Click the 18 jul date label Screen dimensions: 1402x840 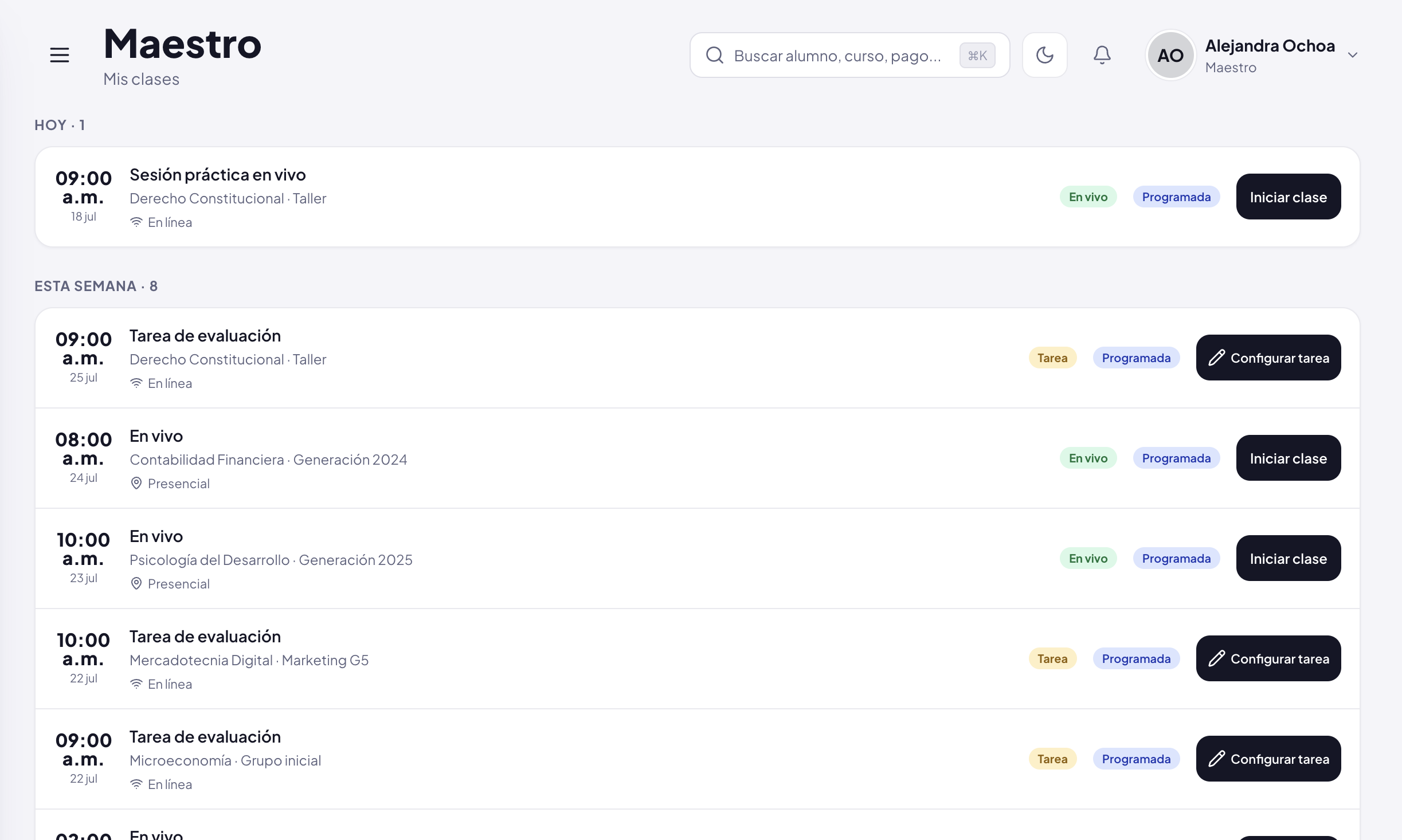click(x=84, y=217)
